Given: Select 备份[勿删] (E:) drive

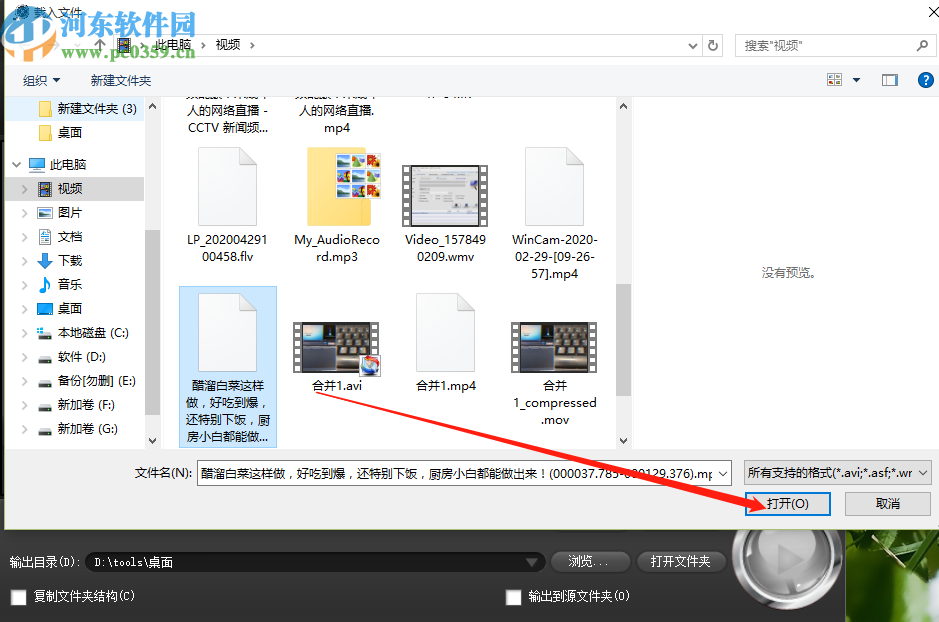Looking at the screenshot, I should 96,381.
